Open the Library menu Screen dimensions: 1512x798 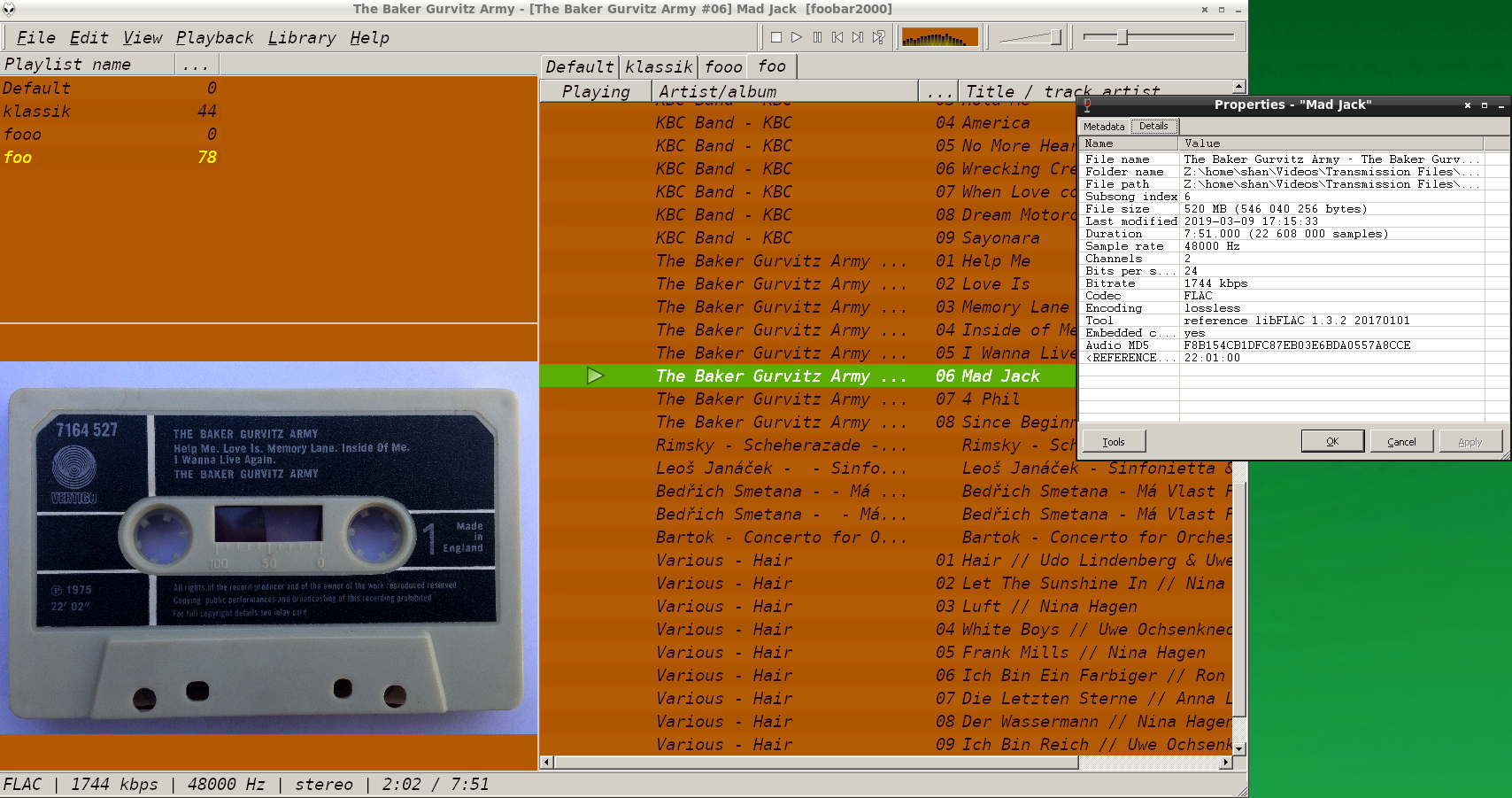tap(302, 37)
